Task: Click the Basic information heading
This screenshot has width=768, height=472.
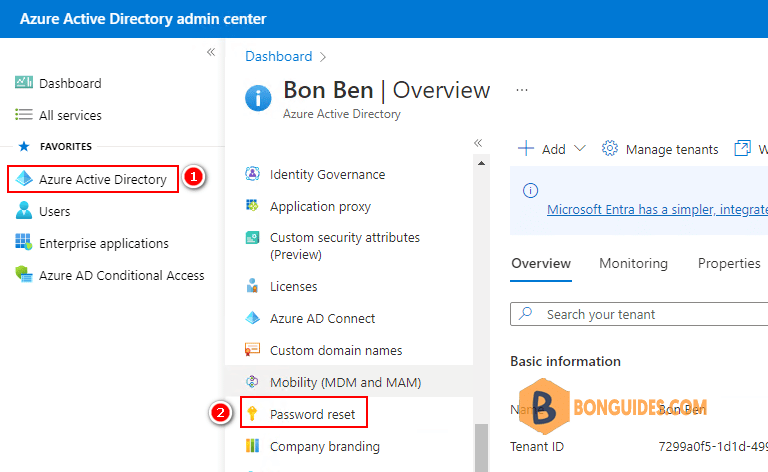Action: click(565, 361)
